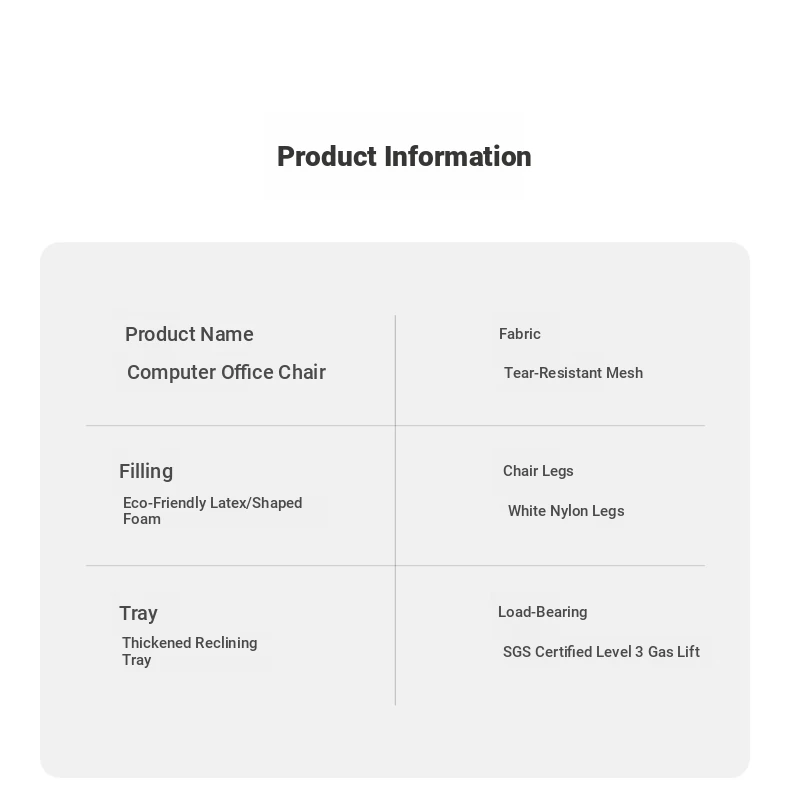Select the Load-Bearing label
The image size is (790, 809).
542,612
